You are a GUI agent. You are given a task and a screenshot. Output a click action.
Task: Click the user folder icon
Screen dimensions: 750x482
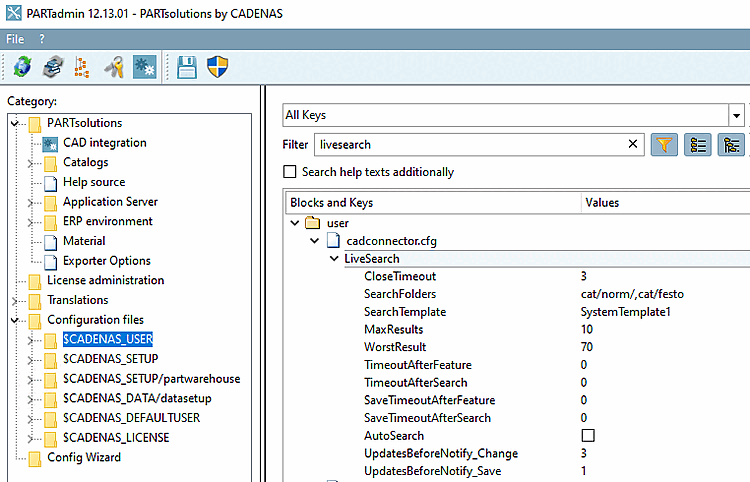(x=312, y=222)
